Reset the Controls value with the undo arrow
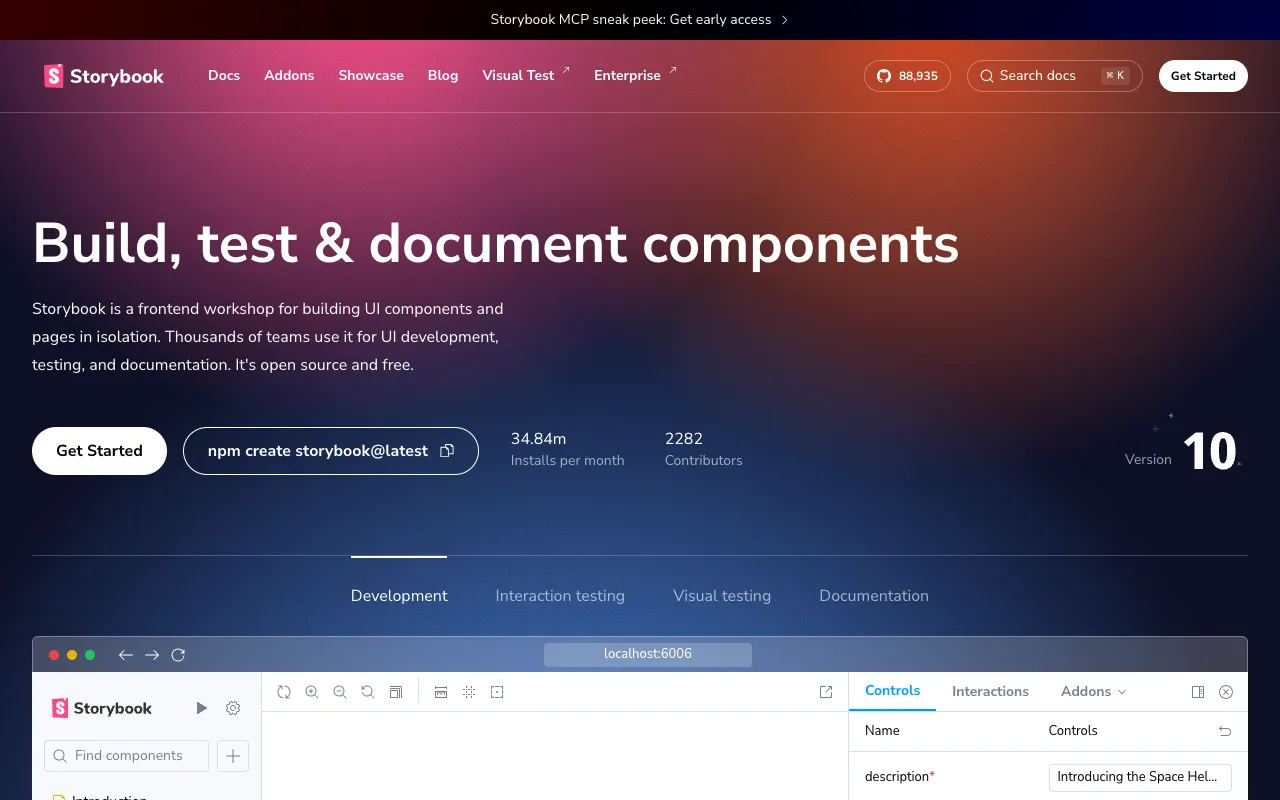Screen dimensions: 1280x800 [1224, 731]
